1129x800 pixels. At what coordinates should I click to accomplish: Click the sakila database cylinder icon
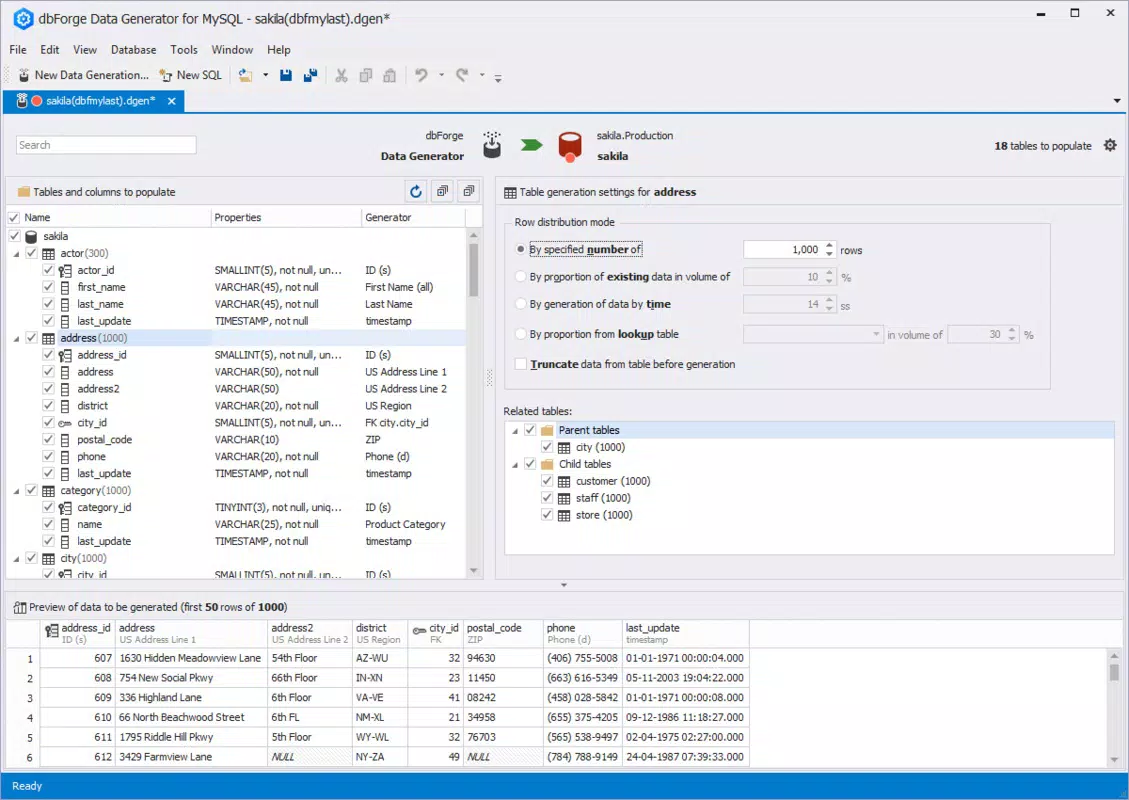point(31,236)
